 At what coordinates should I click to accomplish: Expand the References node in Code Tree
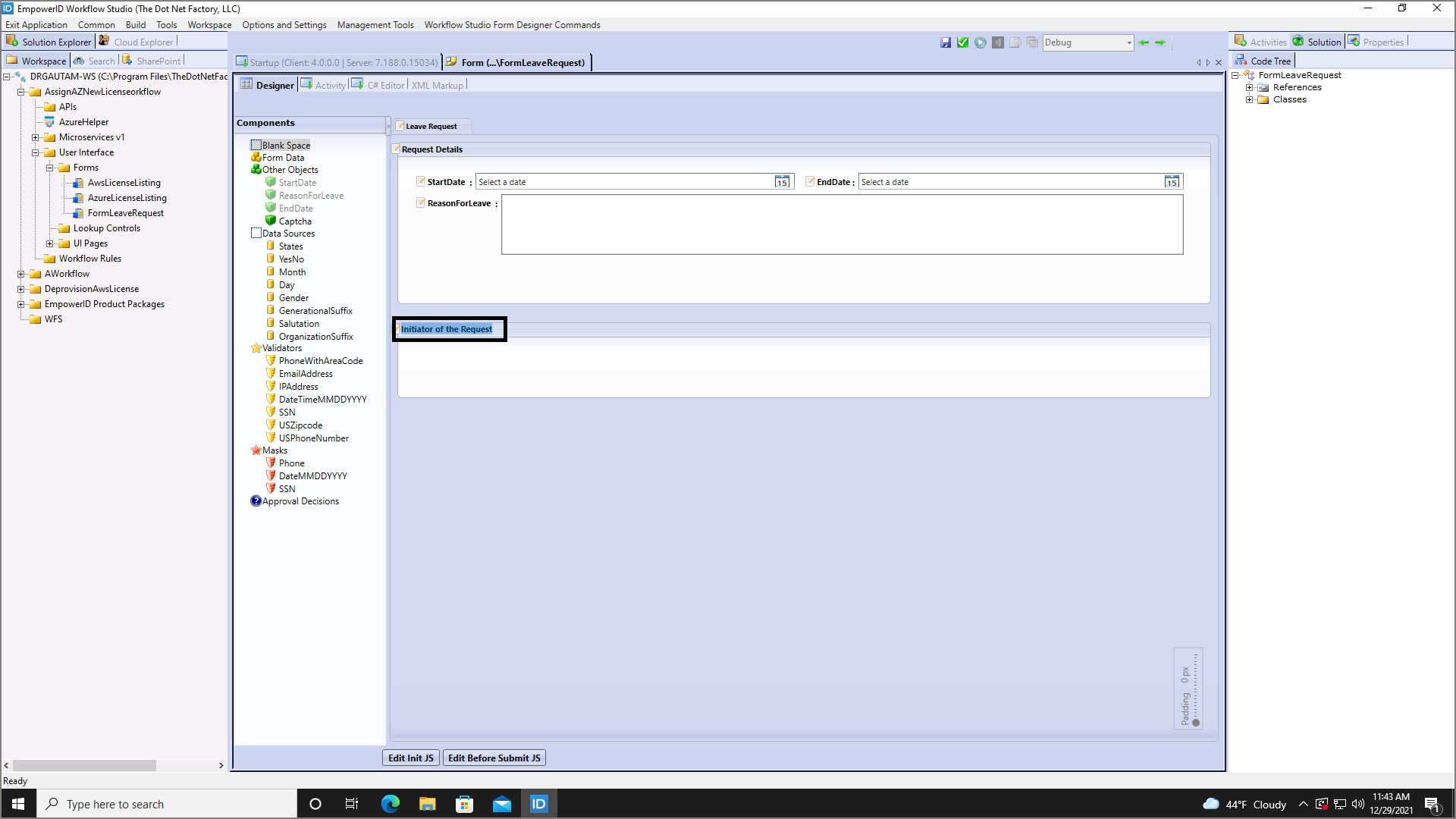click(x=1250, y=87)
